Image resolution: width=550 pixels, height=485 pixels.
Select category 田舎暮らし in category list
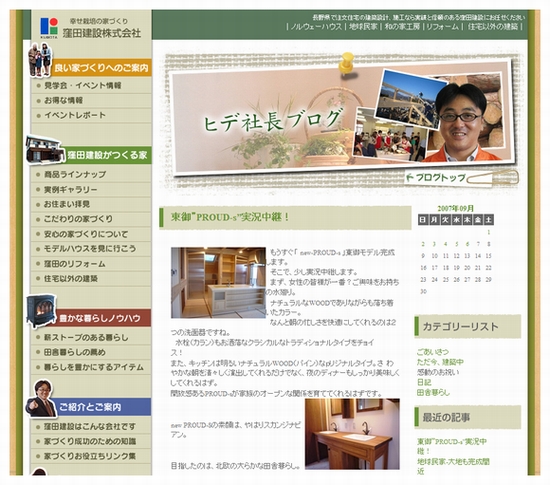(x=433, y=392)
